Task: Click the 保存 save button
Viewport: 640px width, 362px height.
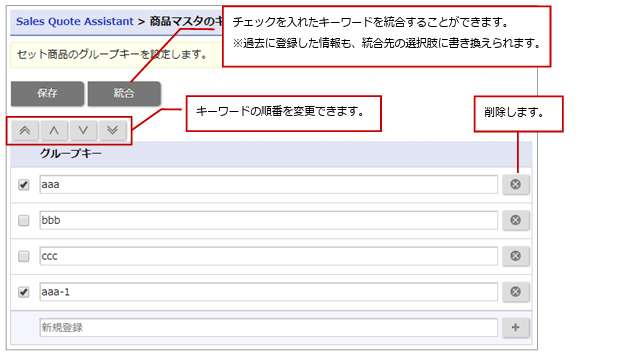Action: (x=47, y=93)
